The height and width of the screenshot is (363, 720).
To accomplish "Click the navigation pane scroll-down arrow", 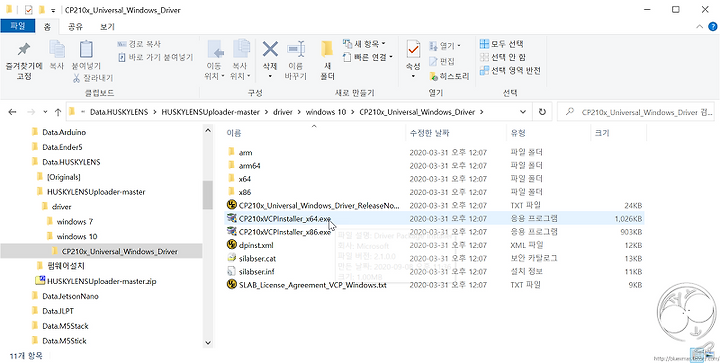I will [208, 343].
